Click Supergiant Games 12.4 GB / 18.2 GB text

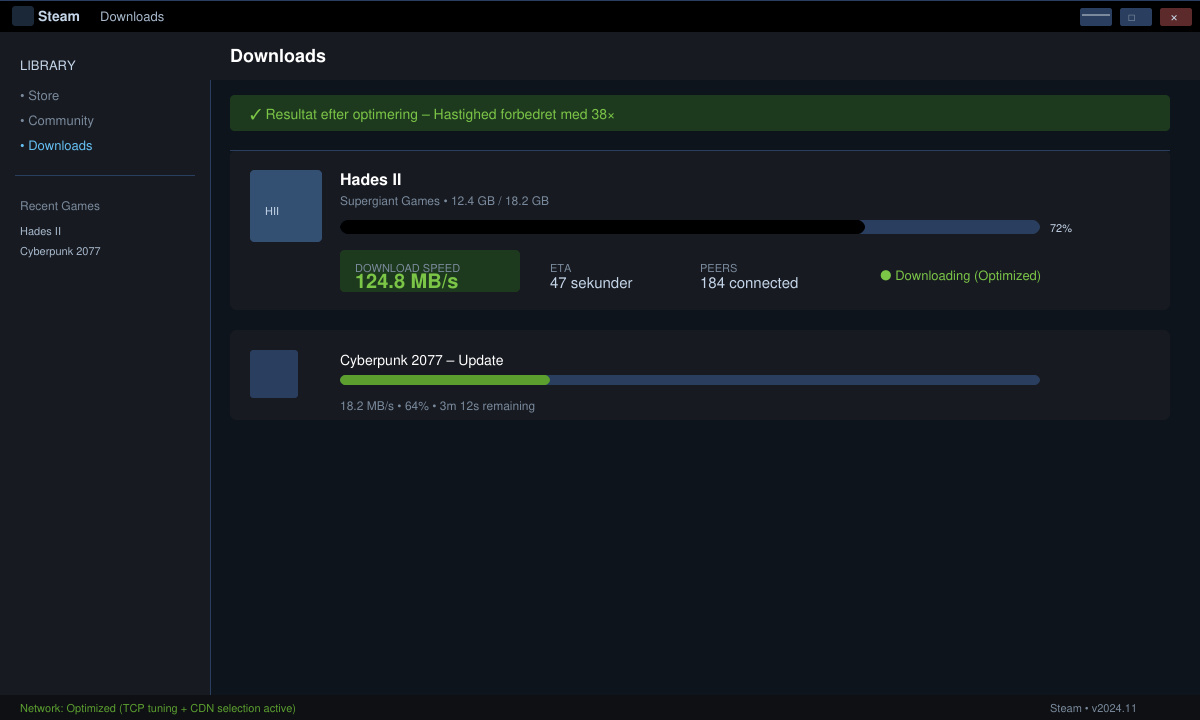[x=444, y=201]
